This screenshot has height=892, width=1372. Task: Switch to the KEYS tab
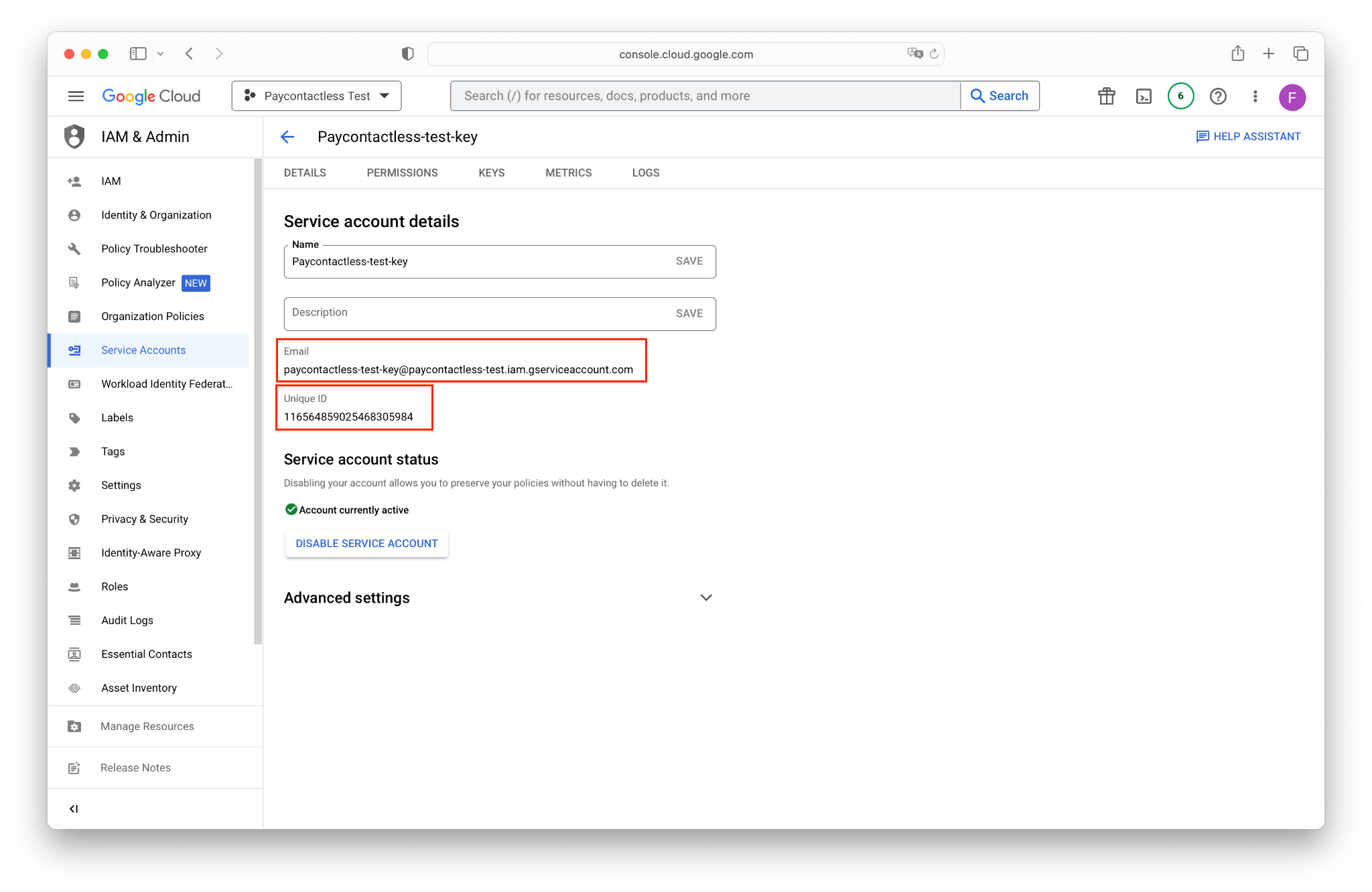491,173
